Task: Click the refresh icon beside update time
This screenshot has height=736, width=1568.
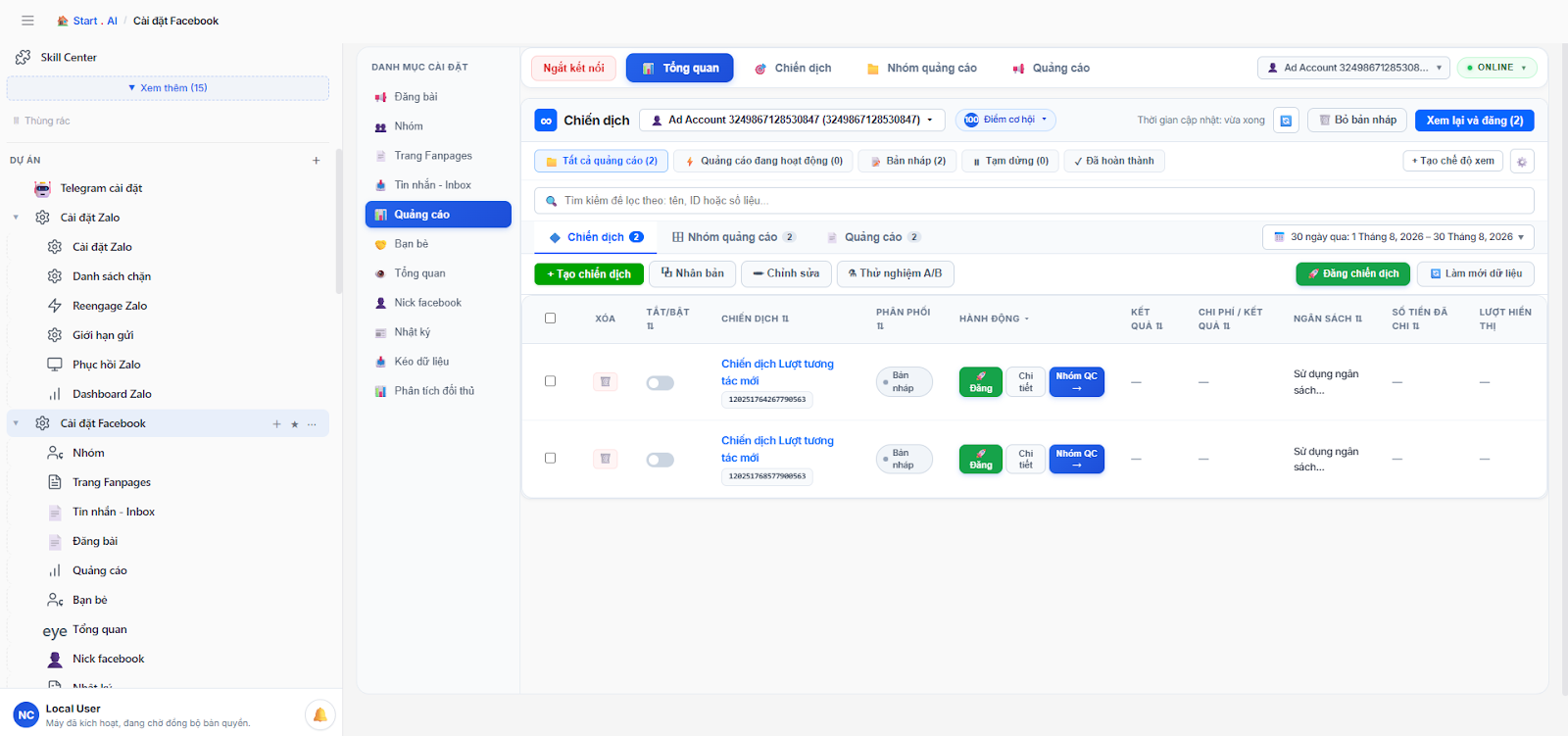Action: (1286, 121)
